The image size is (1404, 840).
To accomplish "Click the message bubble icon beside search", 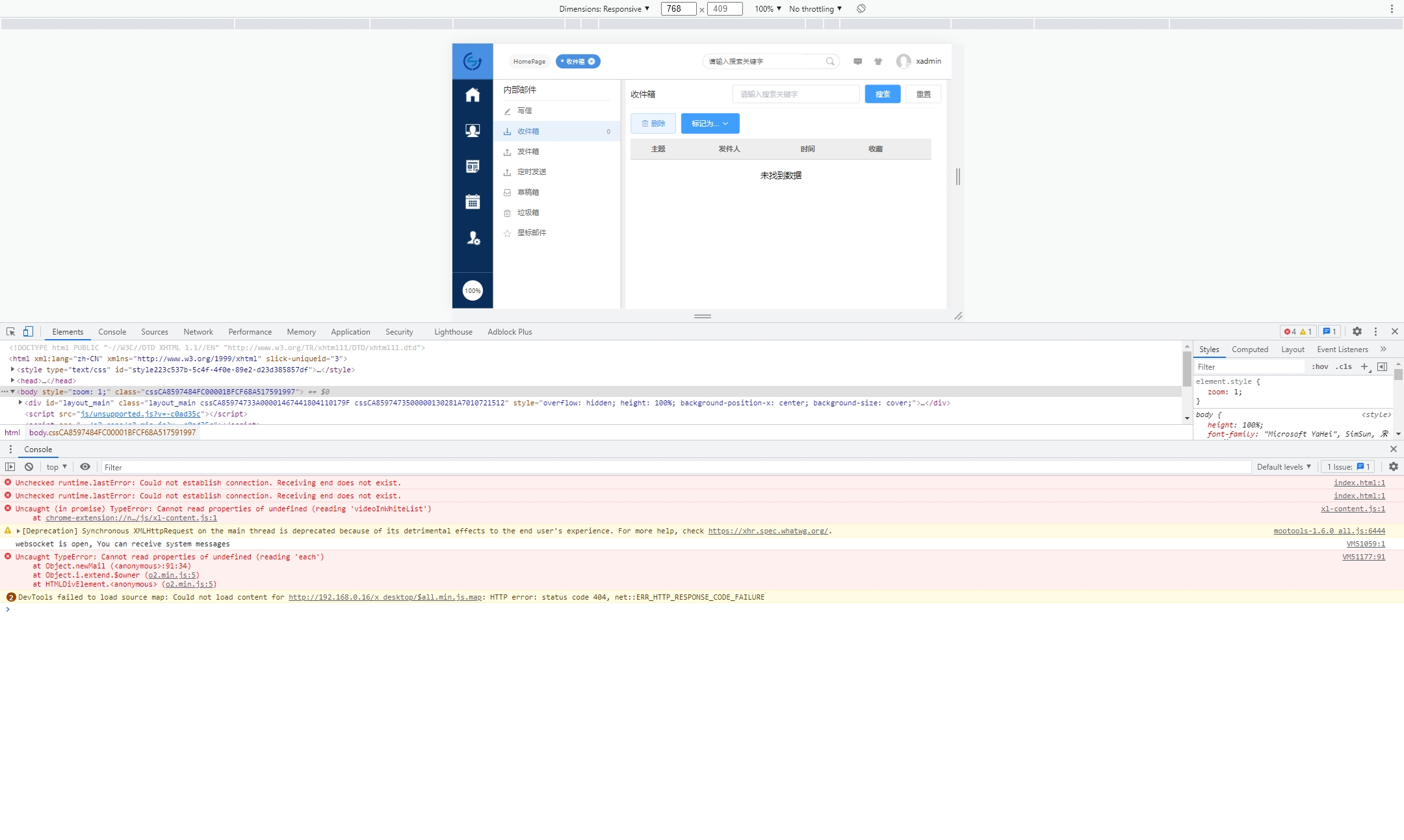I will (x=858, y=61).
